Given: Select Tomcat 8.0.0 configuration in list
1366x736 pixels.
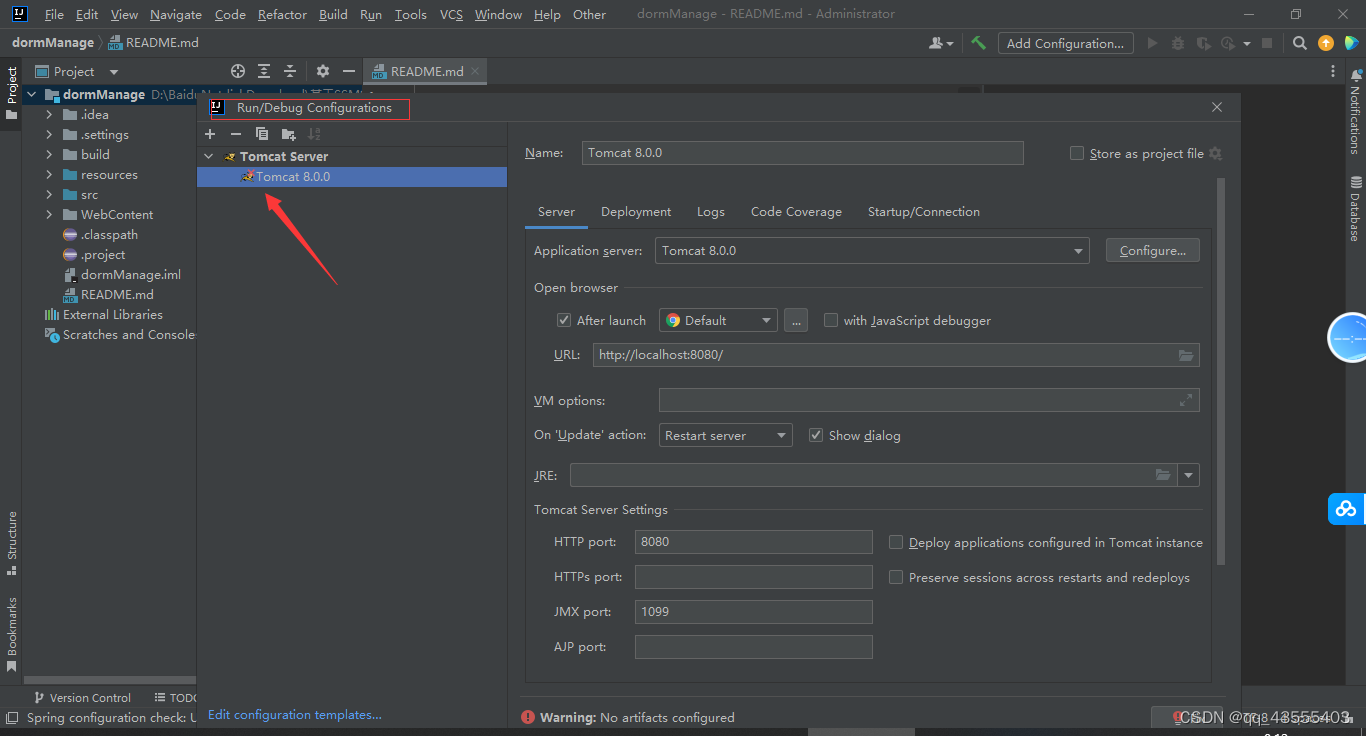Looking at the screenshot, I should point(352,176).
